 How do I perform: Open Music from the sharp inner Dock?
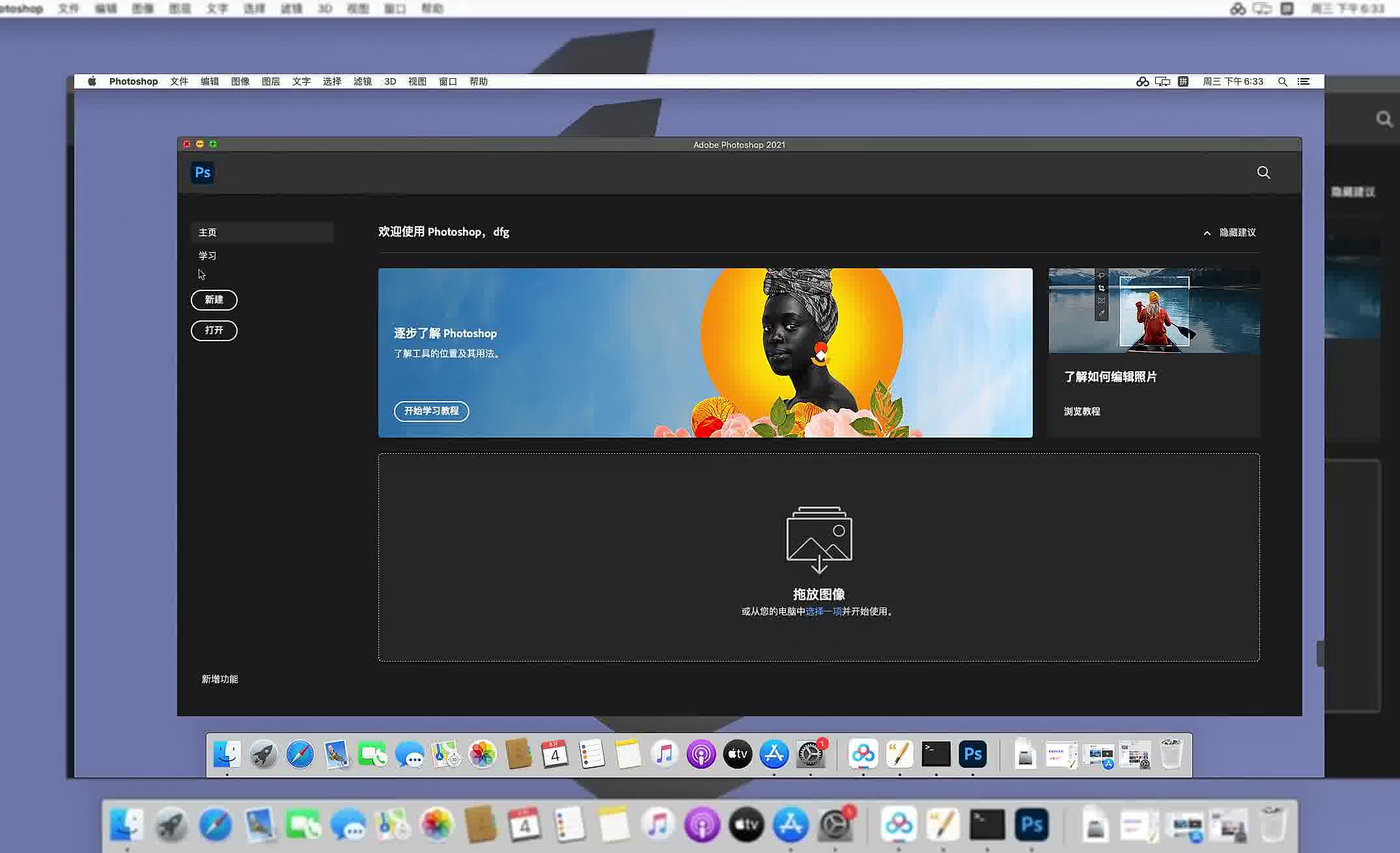click(x=664, y=755)
